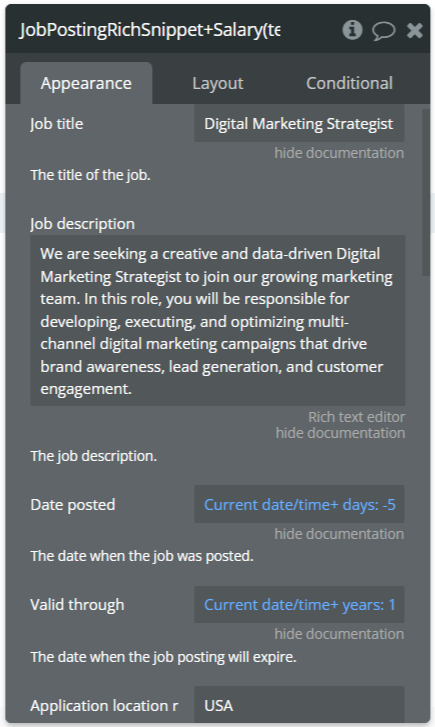The image size is (435, 727).
Task: Hide documentation under Date posted
Action: coord(339,534)
